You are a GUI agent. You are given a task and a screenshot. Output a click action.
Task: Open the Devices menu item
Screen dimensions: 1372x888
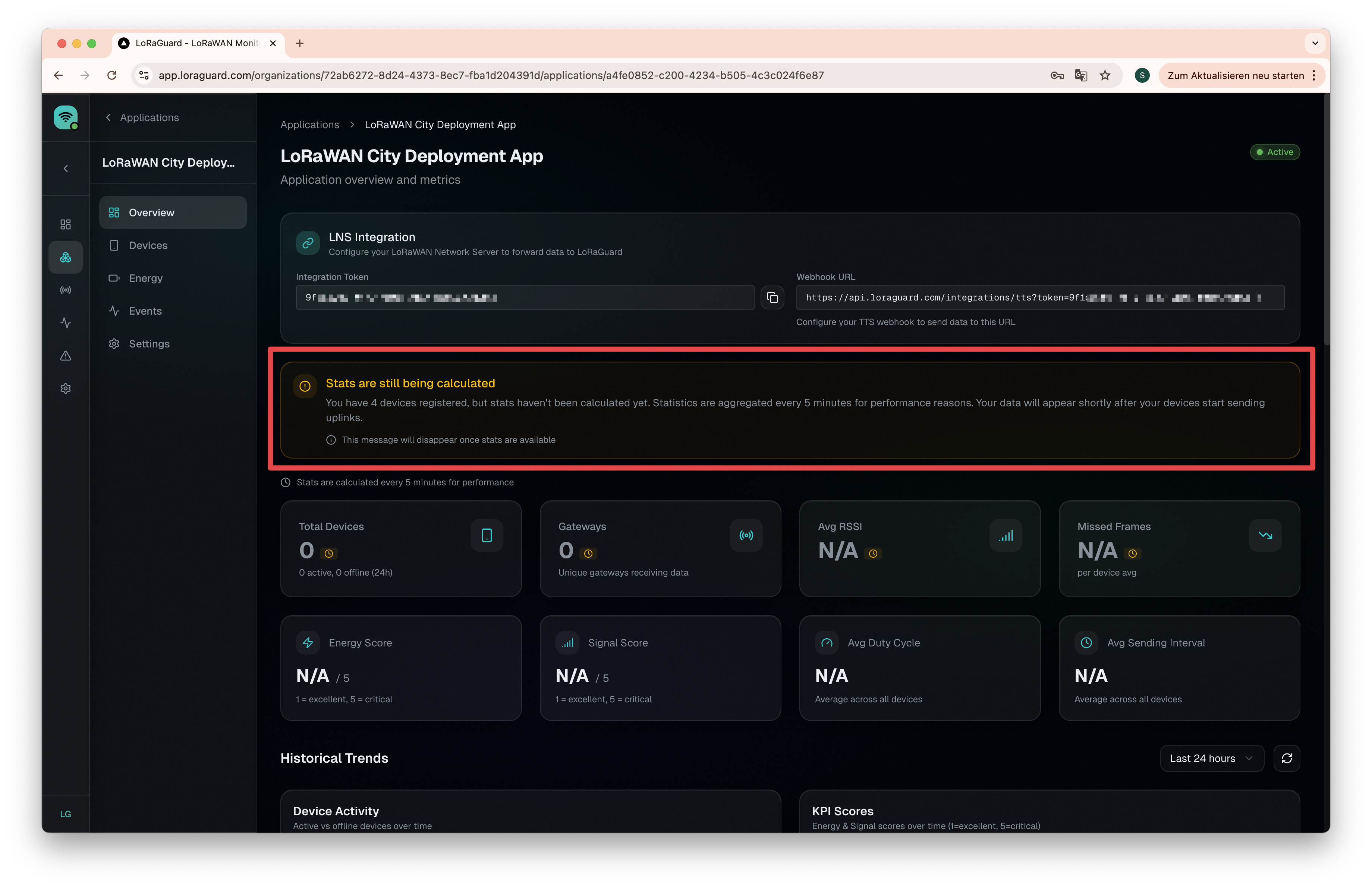148,245
